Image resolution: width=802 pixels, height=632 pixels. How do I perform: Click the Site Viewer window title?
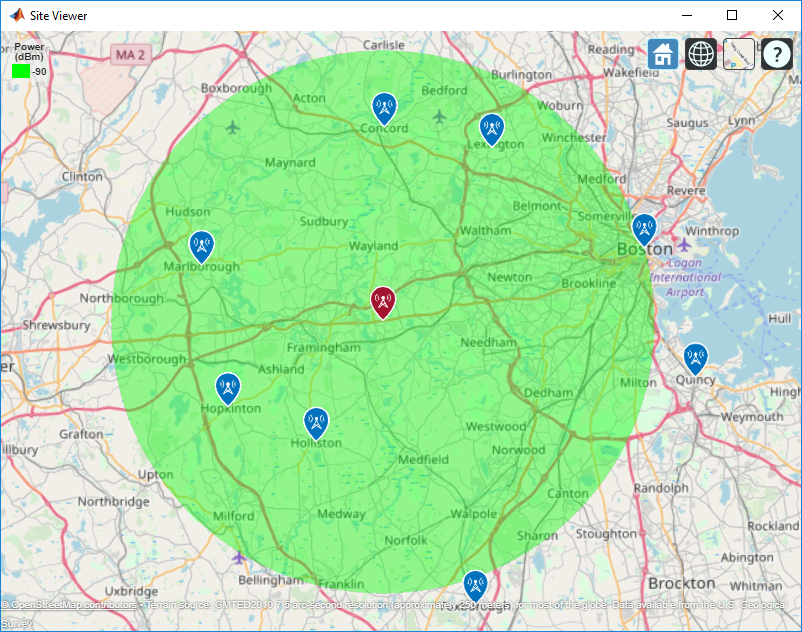click(x=59, y=16)
